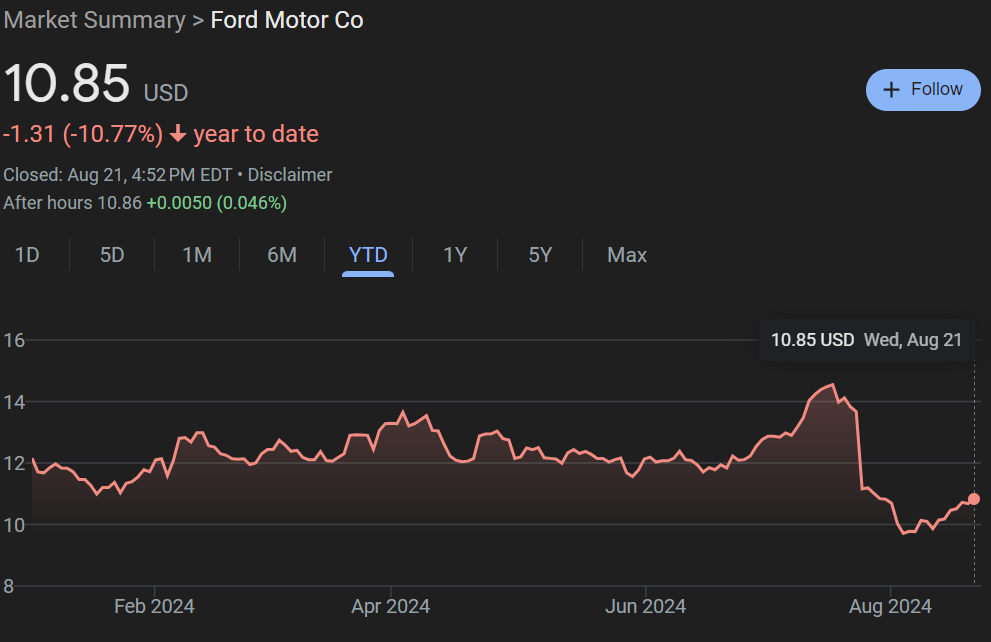Screen dimensions: 991x642
Task: Show the 1Y chart range
Action: pyautogui.click(x=455, y=255)
